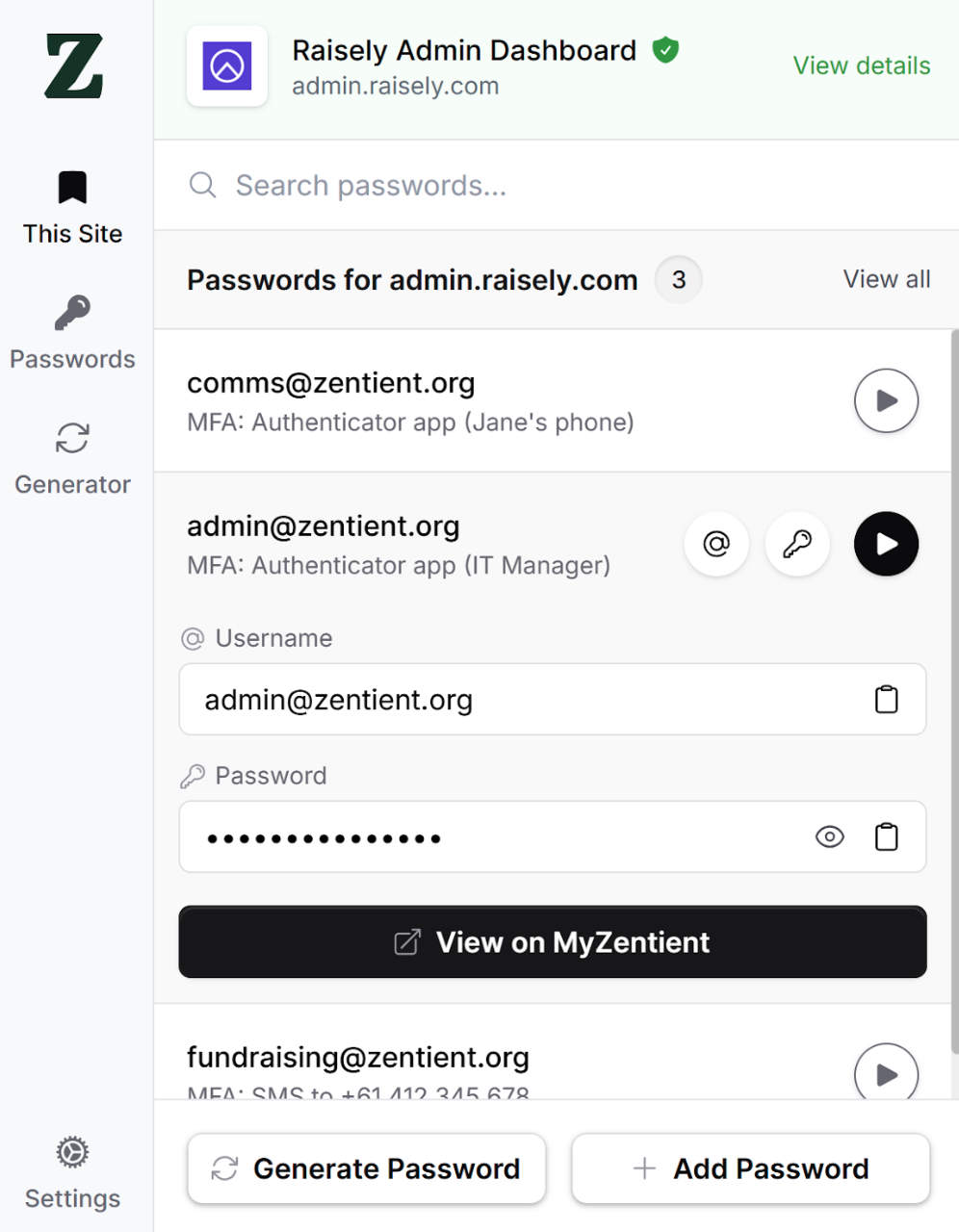Autofill admin@zentient.org with the black play button
The width and height of the screenshot is (959, 1232).
point(886,544)
